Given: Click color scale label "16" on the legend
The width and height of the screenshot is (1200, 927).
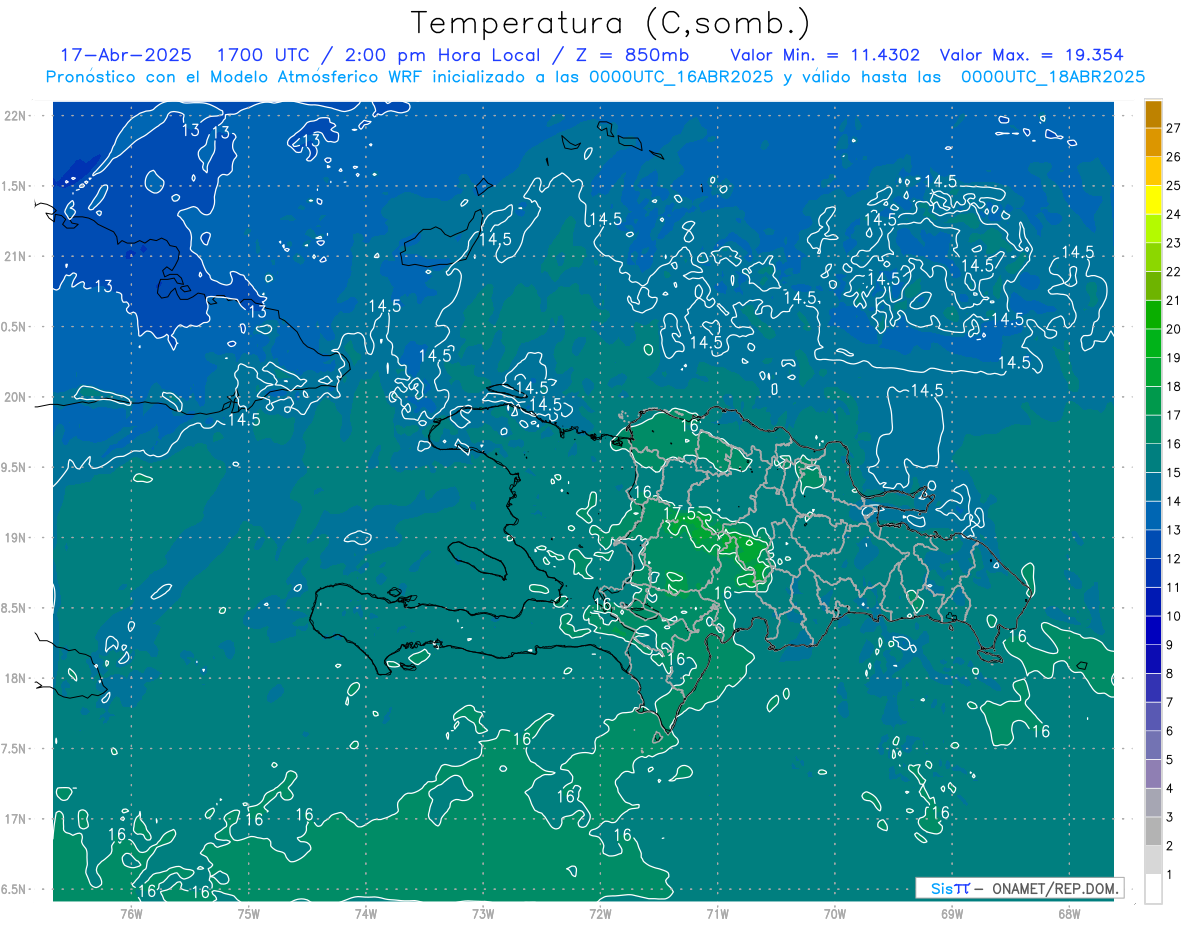Looking at the screenshot, I should (x=1173, y=444).
